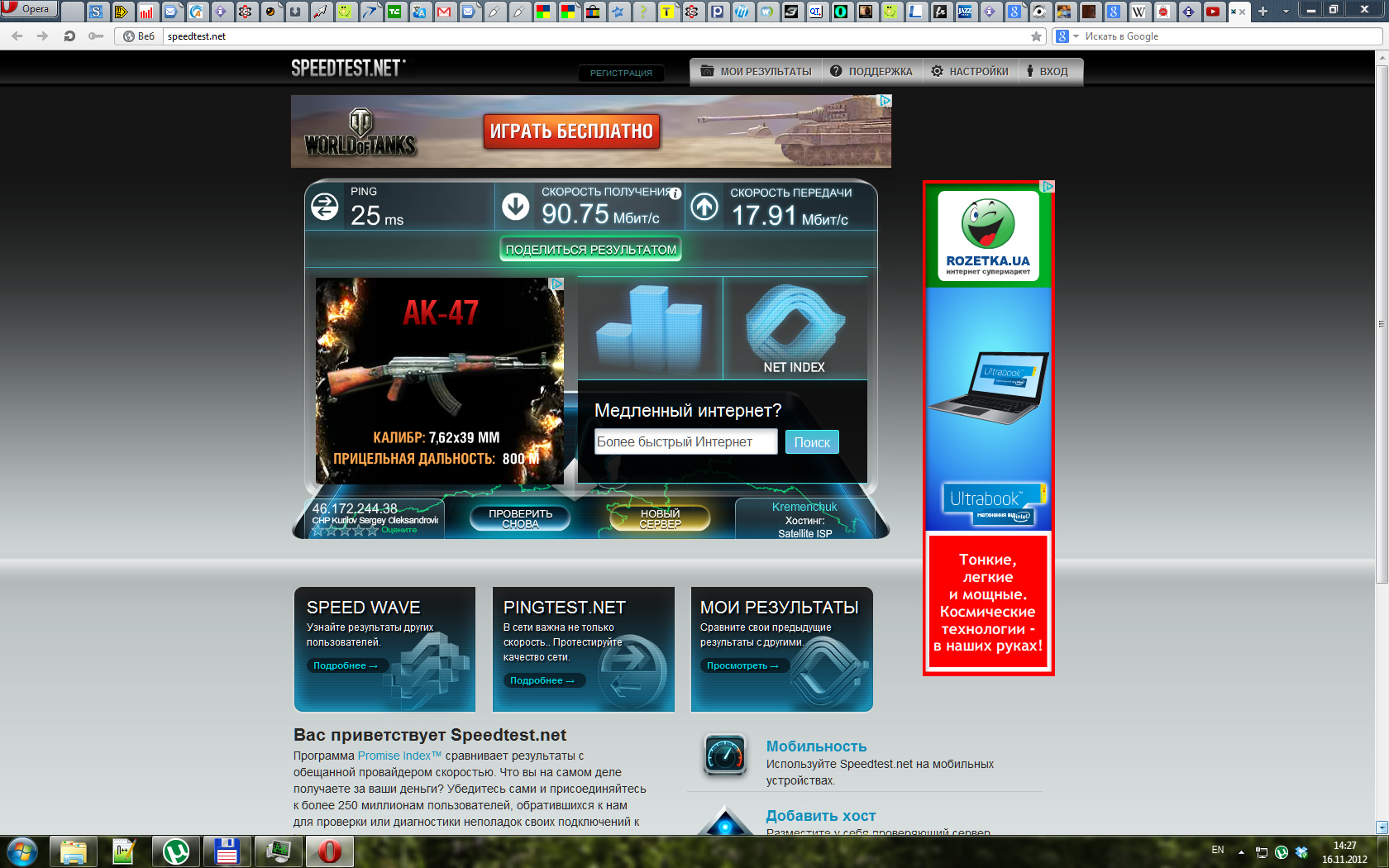Image resolution: width=1389 pixels, height=868 pixels.
Task: Click the Добавить хост link
Action: (x=821, y=816)
